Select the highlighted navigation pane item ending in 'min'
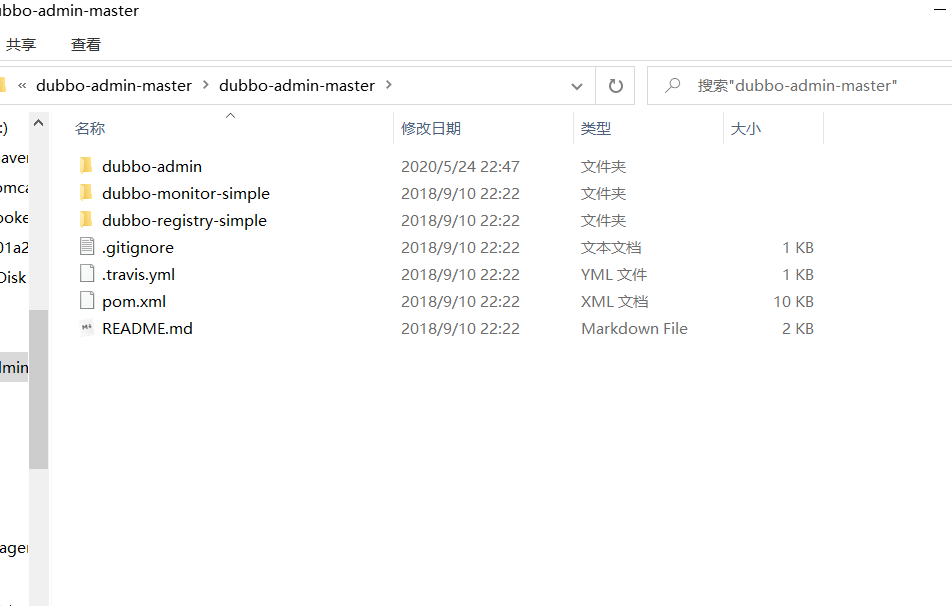 tap(14, 367)
